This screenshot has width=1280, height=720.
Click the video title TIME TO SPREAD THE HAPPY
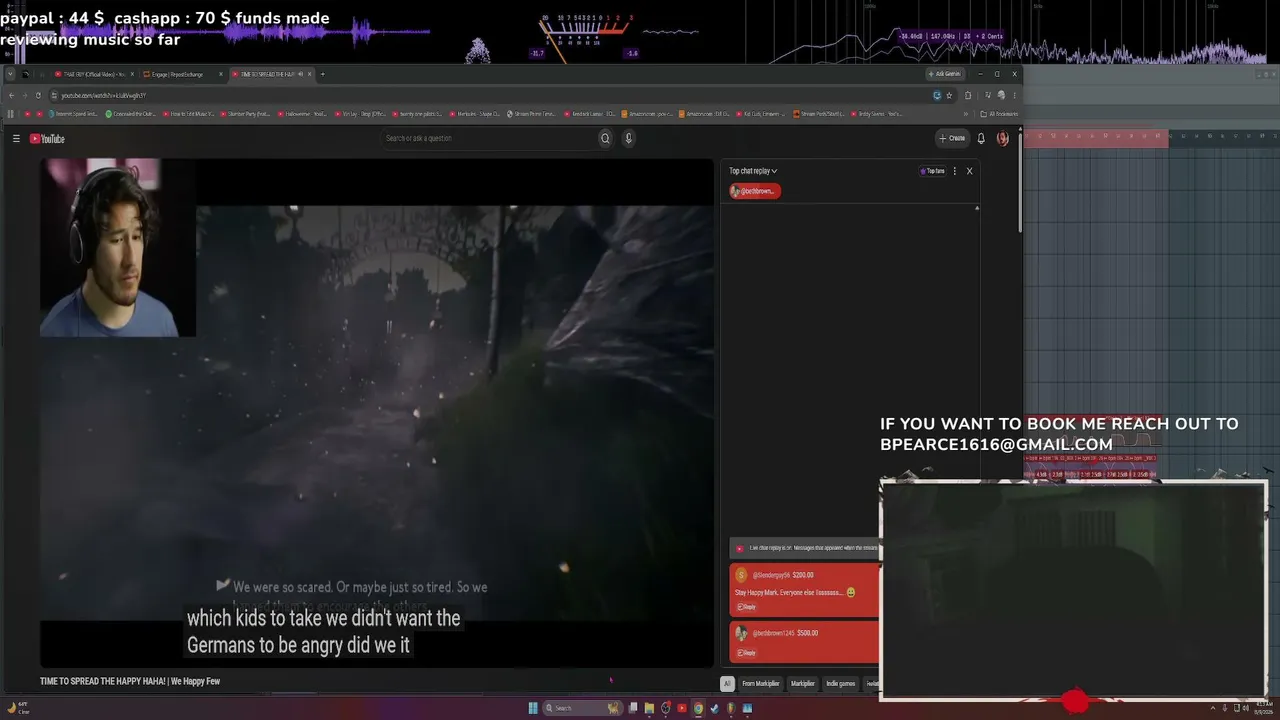click(130, 682)
